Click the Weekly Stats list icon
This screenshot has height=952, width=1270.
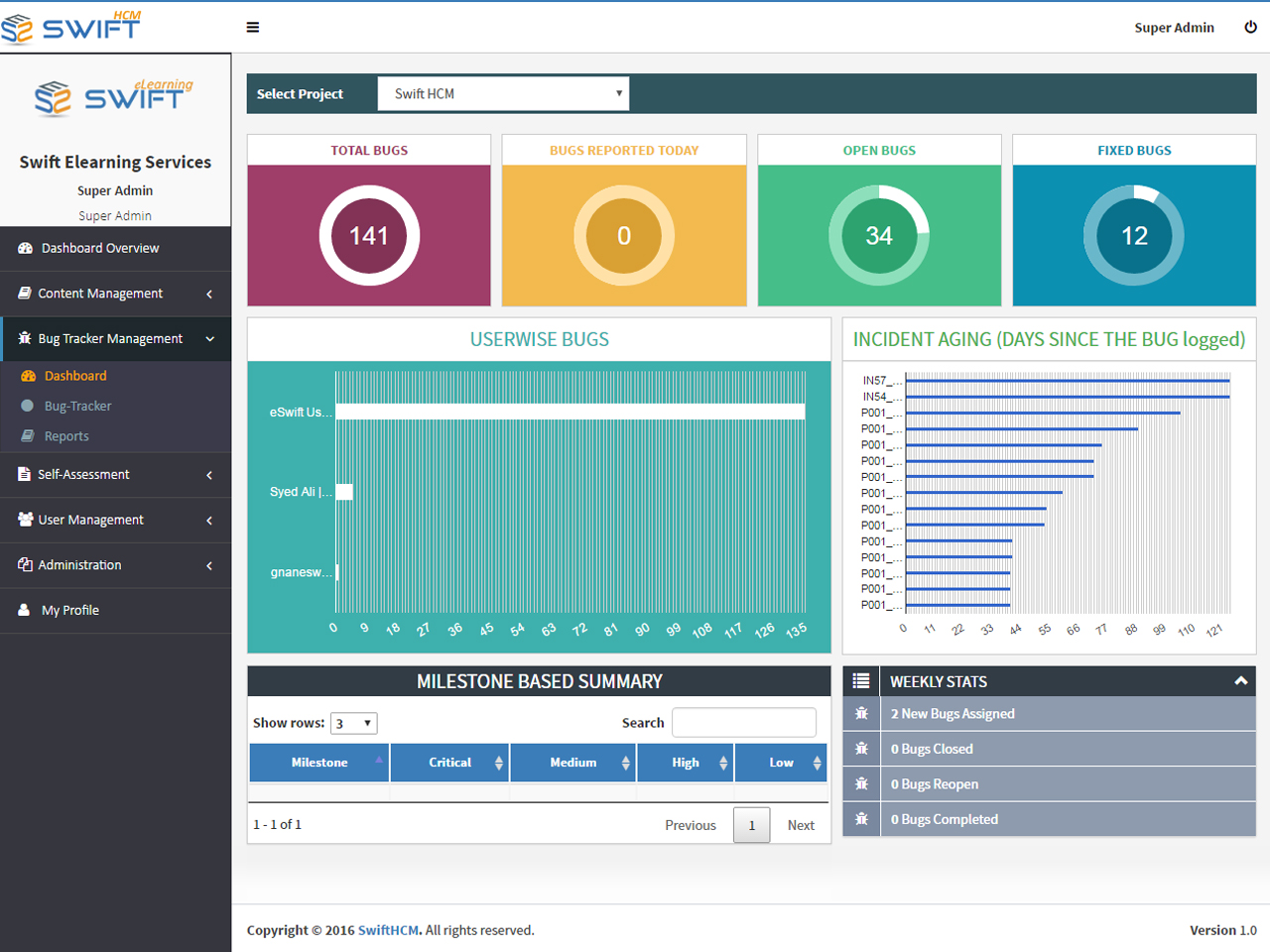(861, 681)
